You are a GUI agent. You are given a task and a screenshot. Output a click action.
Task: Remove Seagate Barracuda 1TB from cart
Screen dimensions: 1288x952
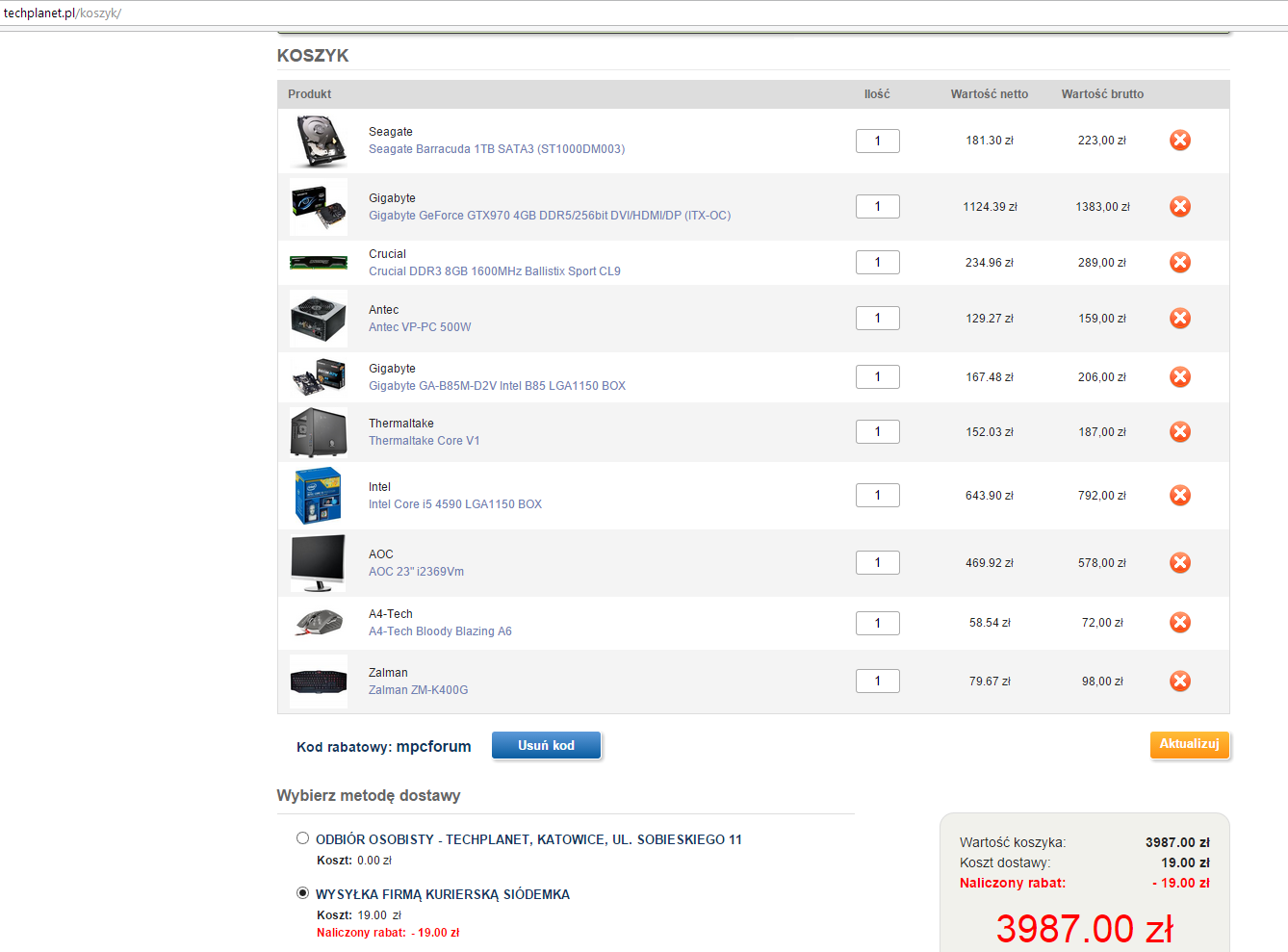click(x=1180, y=141)
